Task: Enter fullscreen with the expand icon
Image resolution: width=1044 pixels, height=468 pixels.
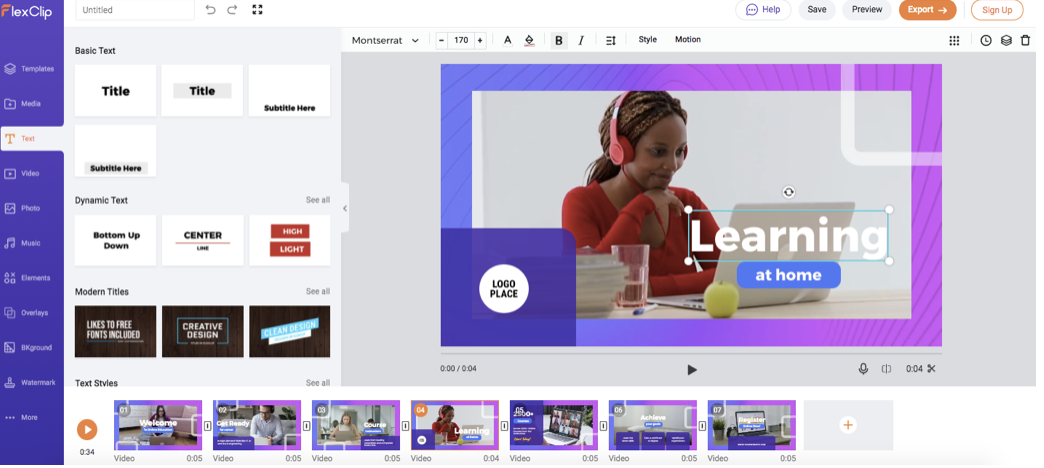Action: (258, 10)
